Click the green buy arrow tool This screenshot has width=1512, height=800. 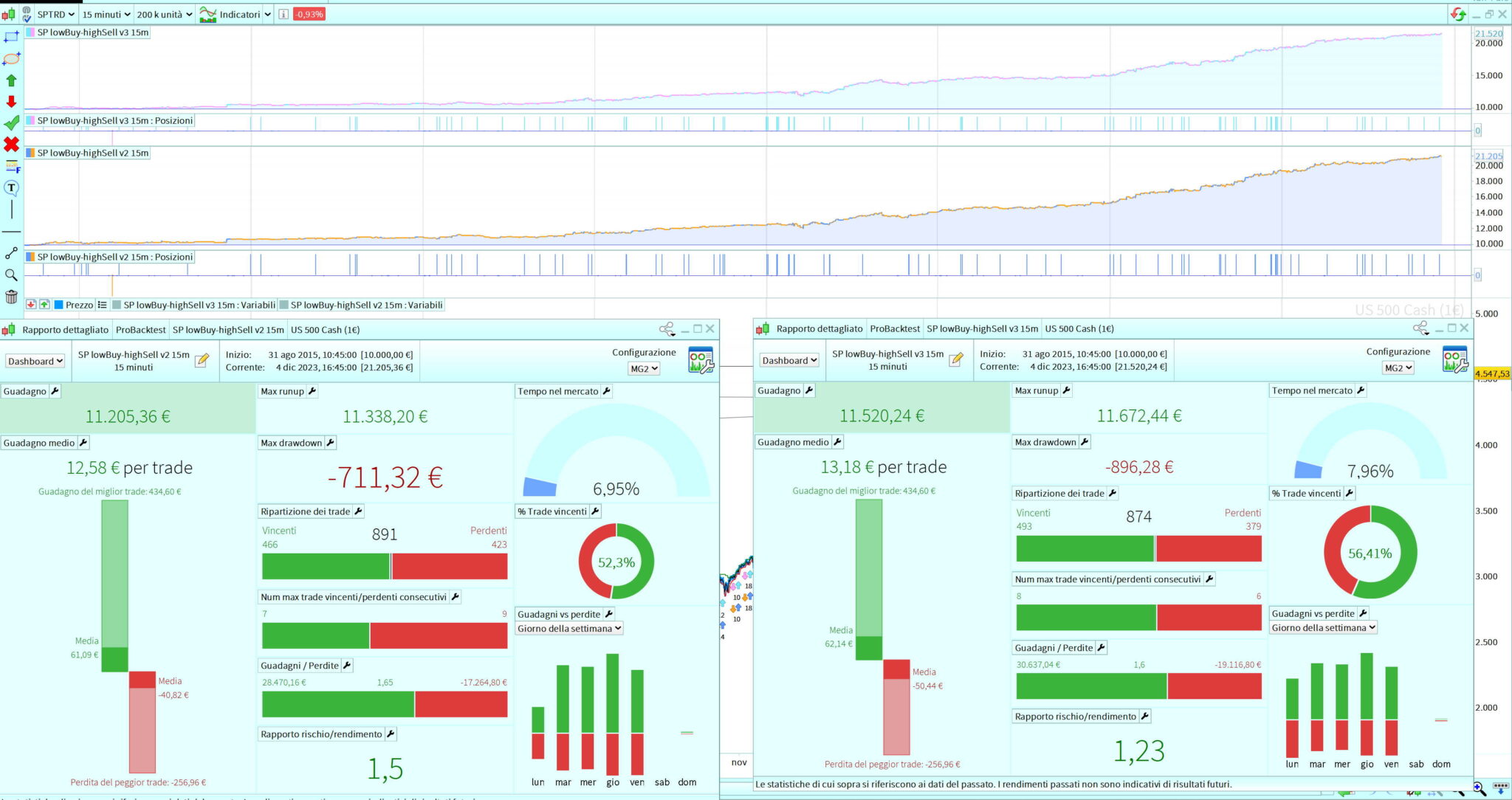(x=11, y=80)
